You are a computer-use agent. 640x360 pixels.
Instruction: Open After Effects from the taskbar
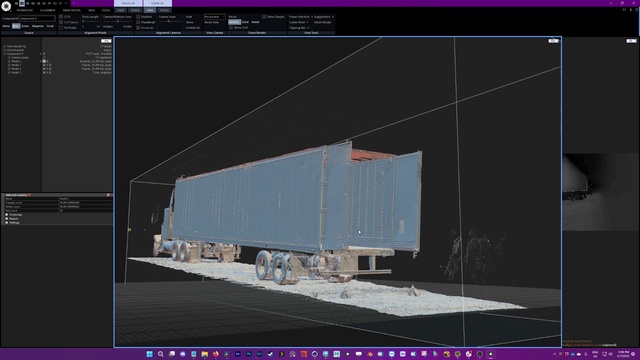tap(238, 354)
